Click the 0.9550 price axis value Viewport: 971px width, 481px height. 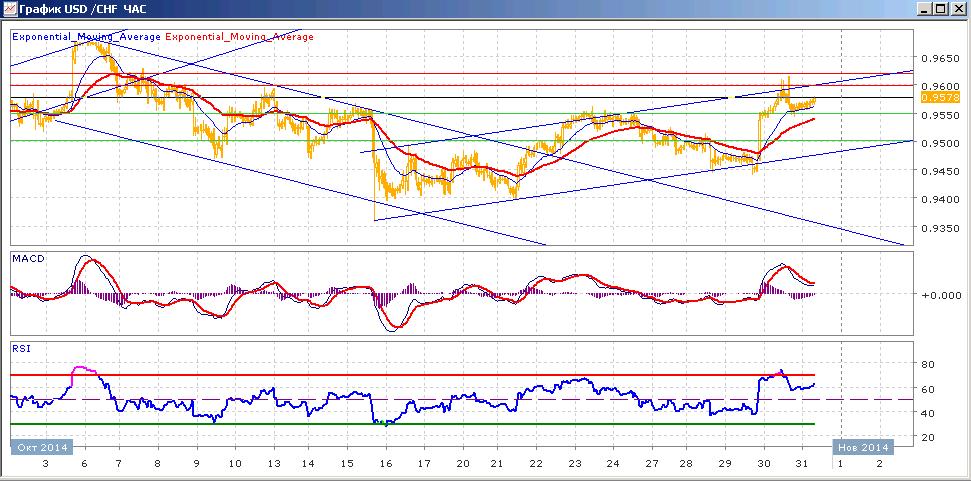pos(941,115)
